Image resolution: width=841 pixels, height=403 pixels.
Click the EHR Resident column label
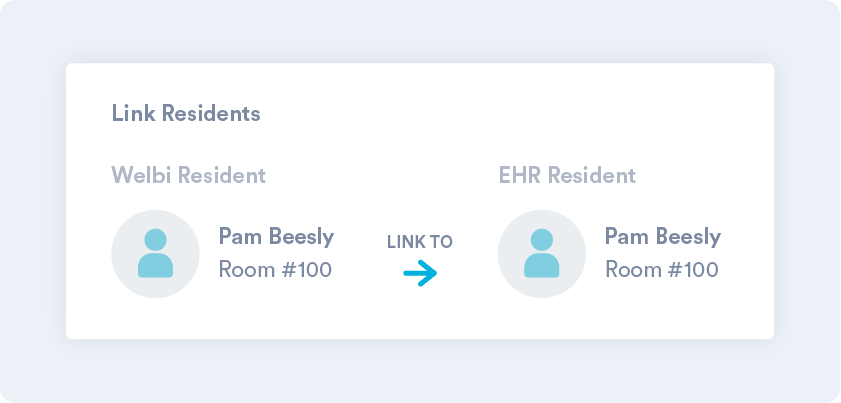pos(567,175)
